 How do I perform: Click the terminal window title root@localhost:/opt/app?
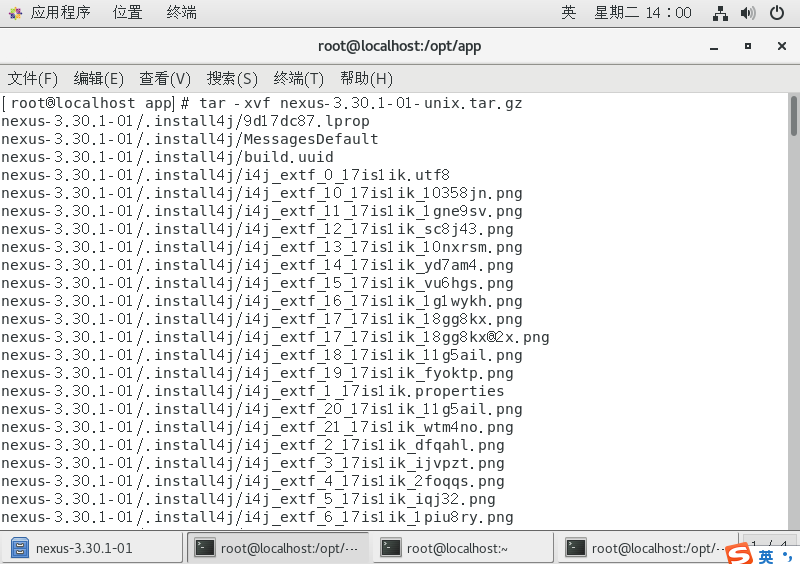399,46
